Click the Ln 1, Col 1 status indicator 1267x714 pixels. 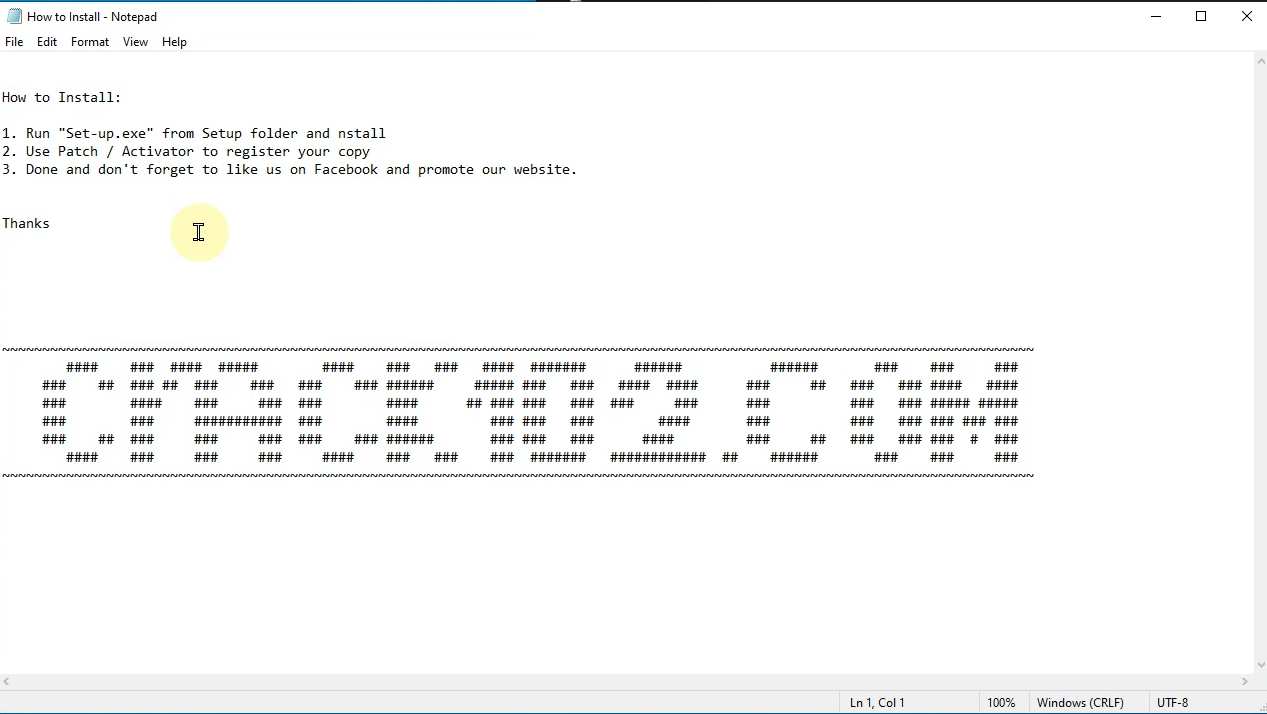point(877,703)
